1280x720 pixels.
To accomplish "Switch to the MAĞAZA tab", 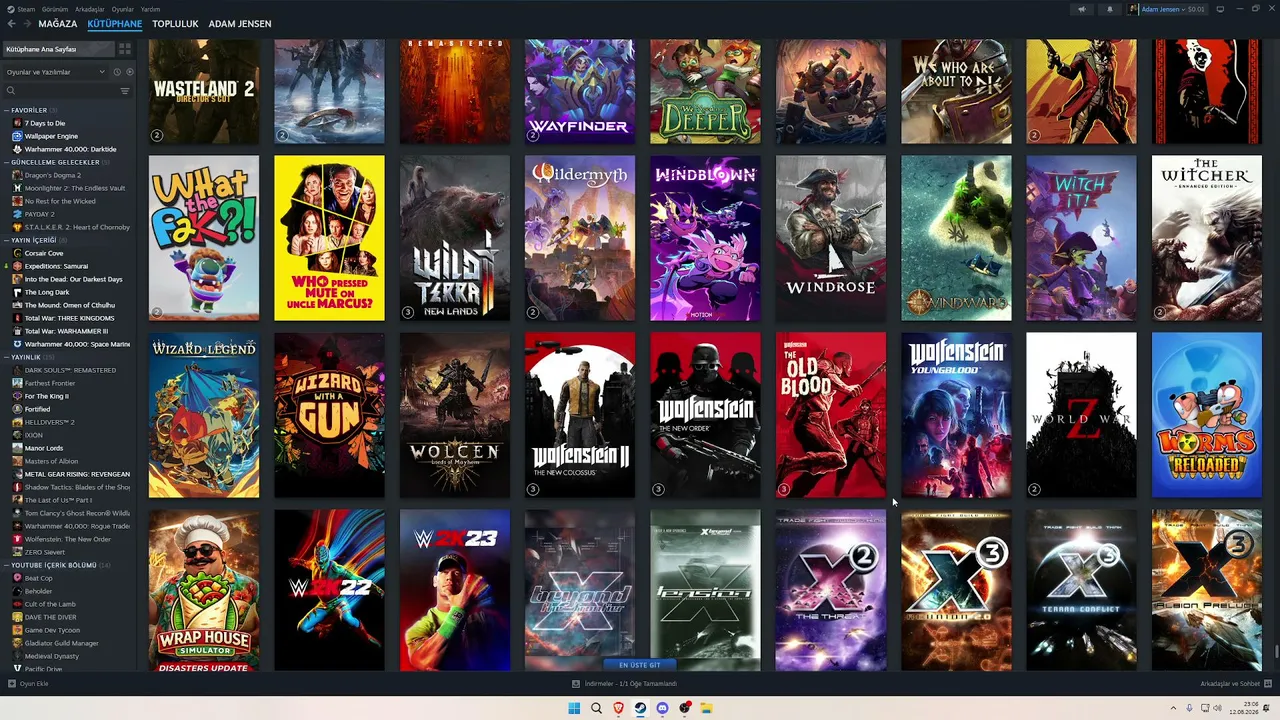I will point(58,24).
